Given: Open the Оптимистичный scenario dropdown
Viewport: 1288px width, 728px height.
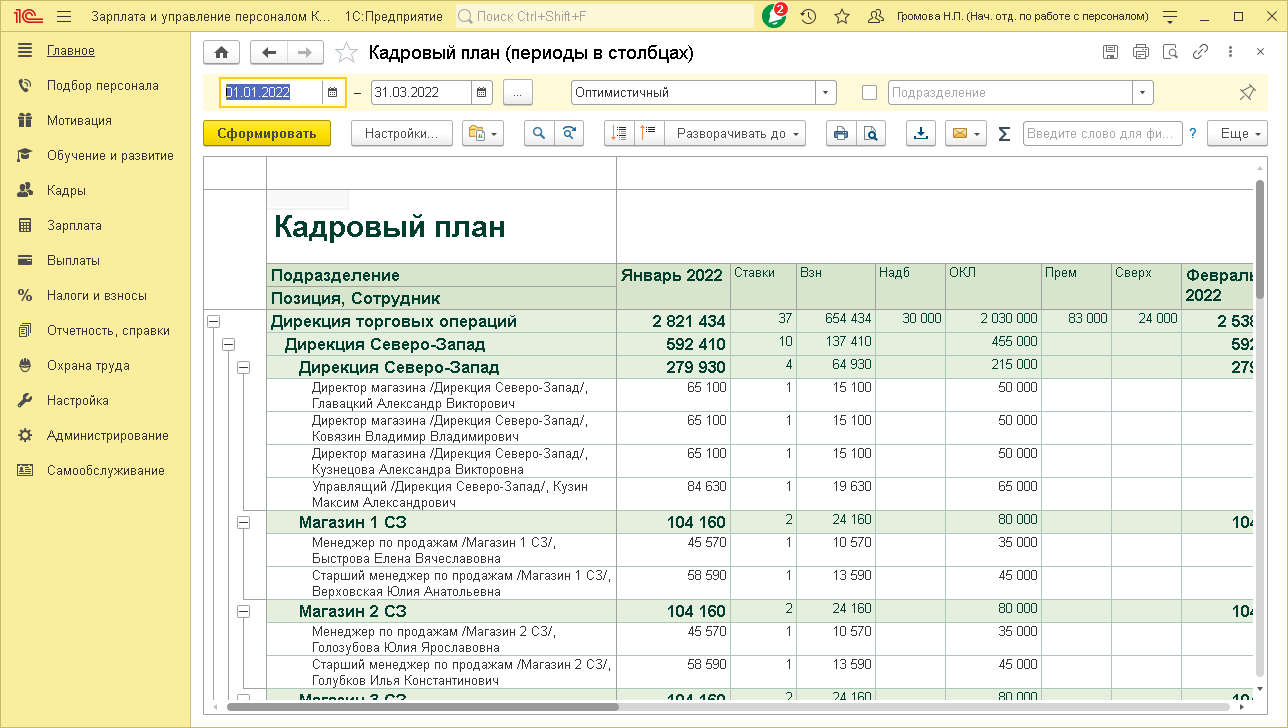Looking at the screenshot, I should click(826, 92).
